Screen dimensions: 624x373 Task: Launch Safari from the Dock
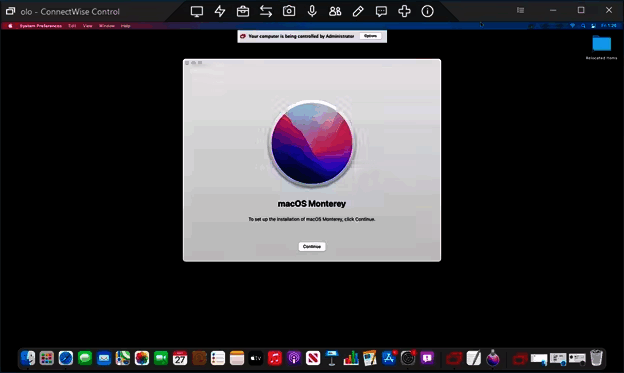tap(66, 358)
